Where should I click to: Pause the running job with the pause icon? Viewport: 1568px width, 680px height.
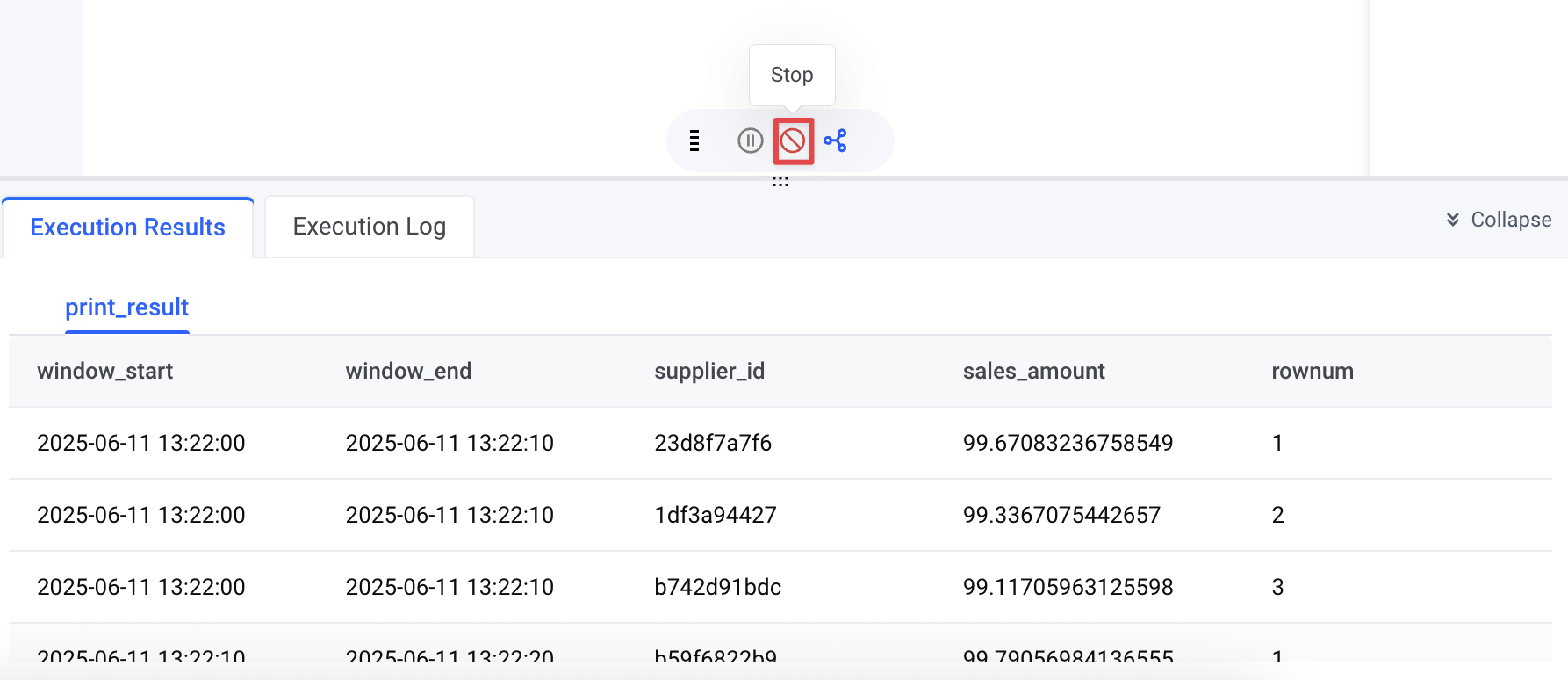pyautogui.click(x=750, y=141)
